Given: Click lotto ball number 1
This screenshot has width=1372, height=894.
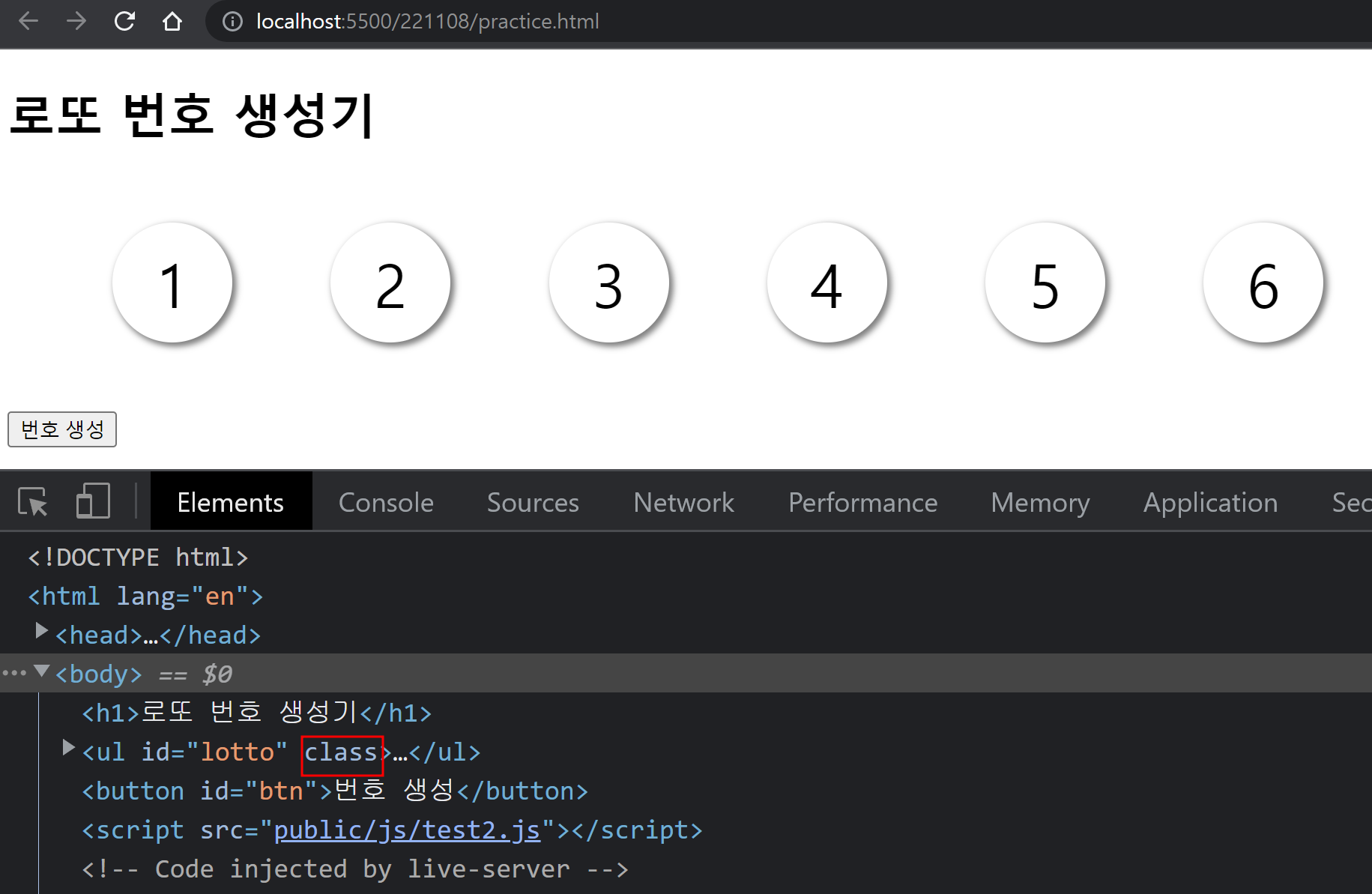Looking at the screenshot, I should pyautogui.click(x=172, y=283).
